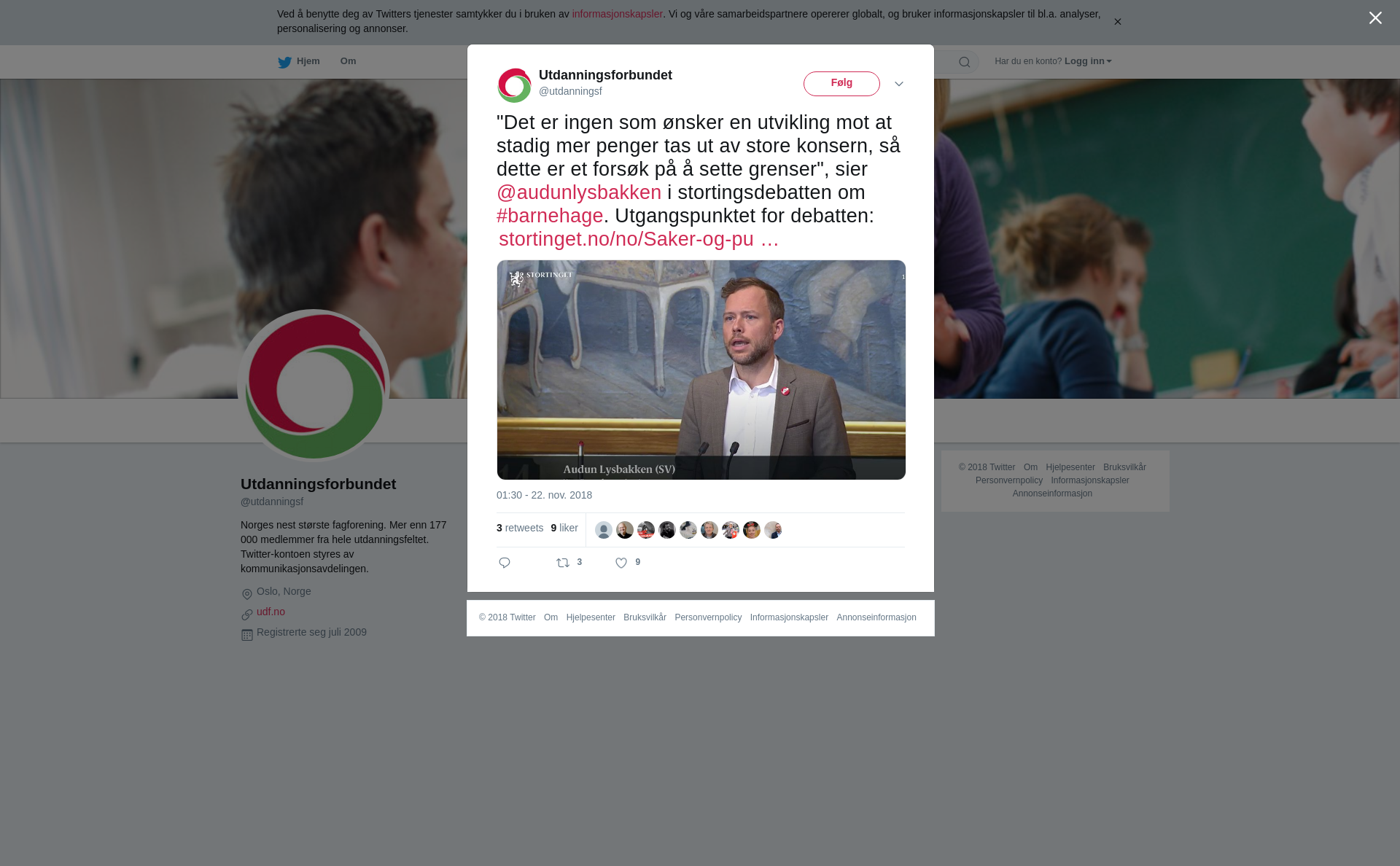Screen dimensions: 1400x866
Task: Dismiss the cookie notice small X
Action: click(1117, 22)
